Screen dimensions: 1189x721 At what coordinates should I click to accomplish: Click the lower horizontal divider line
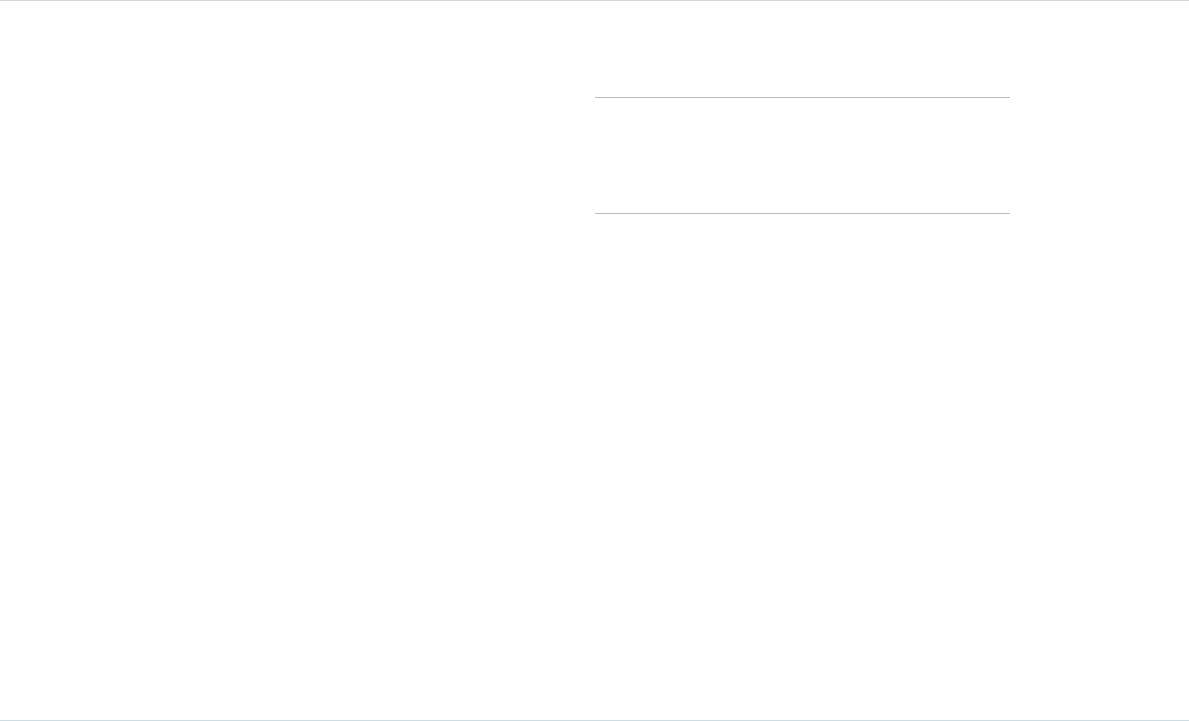pyautogui.click(x=802, y=213)
